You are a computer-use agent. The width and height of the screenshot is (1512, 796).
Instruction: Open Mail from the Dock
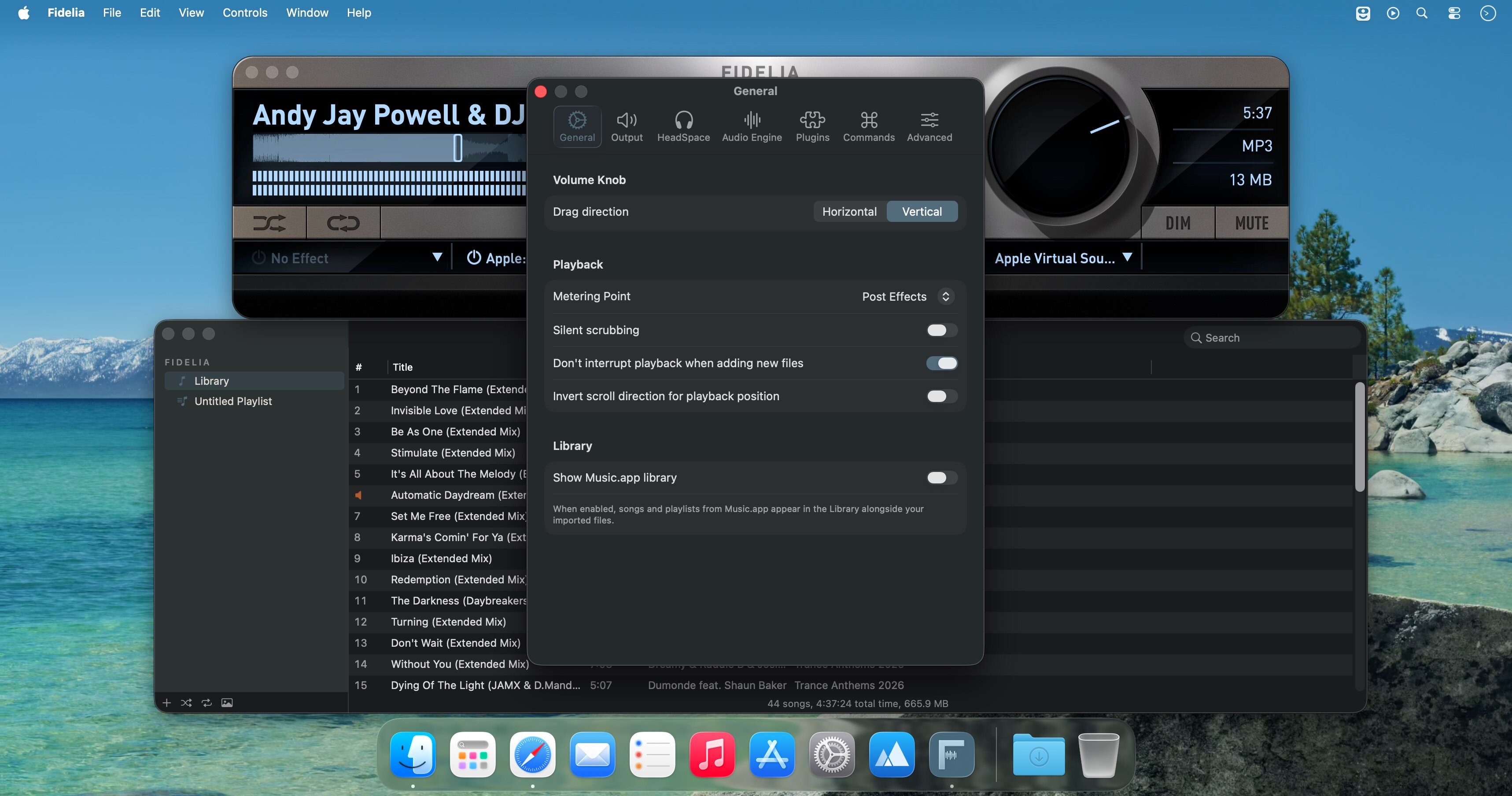[x=592, y=754]
